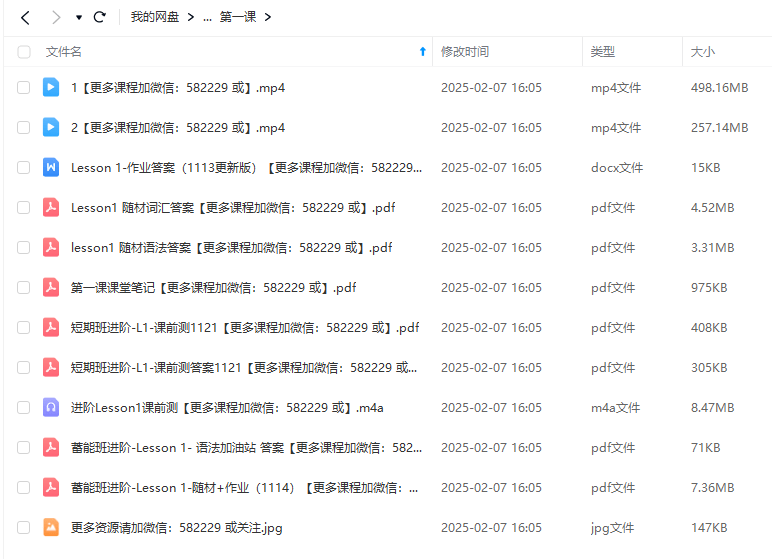Select checkbox for 语法加油站 答案 pdf
Viewport: 772px width, 559px height.
pyautogui.click(x=24, y=447)
